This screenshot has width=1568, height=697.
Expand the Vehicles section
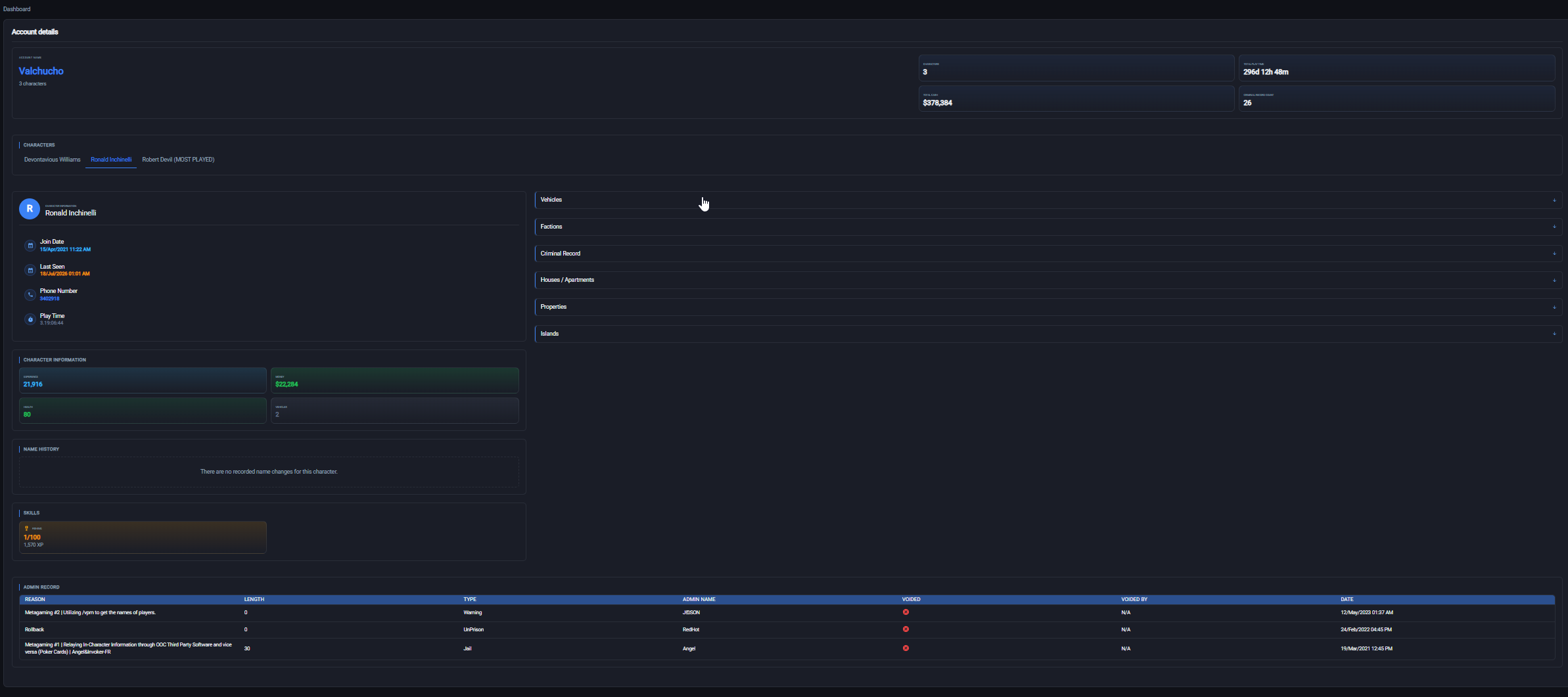(1048, 200)
